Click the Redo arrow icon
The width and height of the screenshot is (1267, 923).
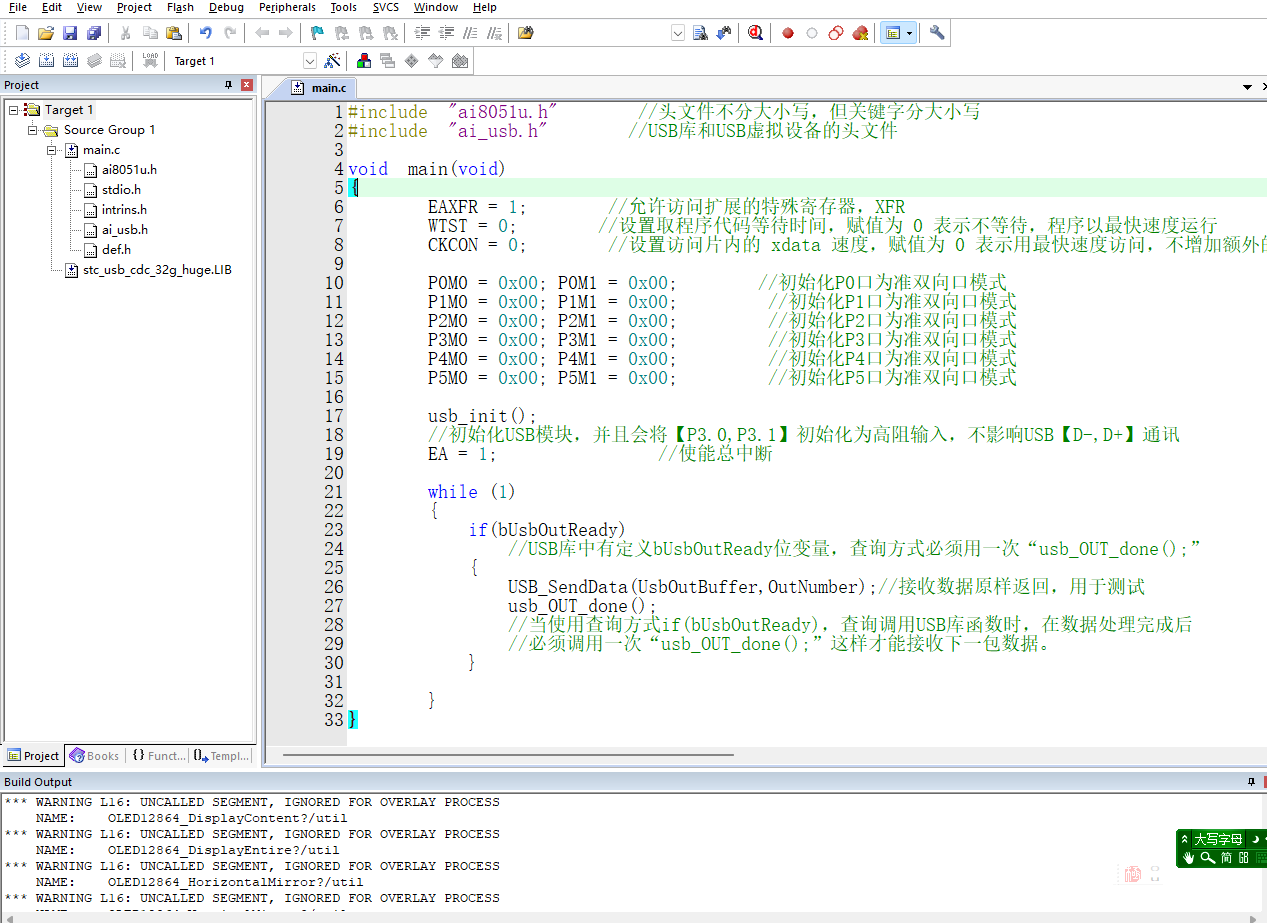click(x=230, y=33)
